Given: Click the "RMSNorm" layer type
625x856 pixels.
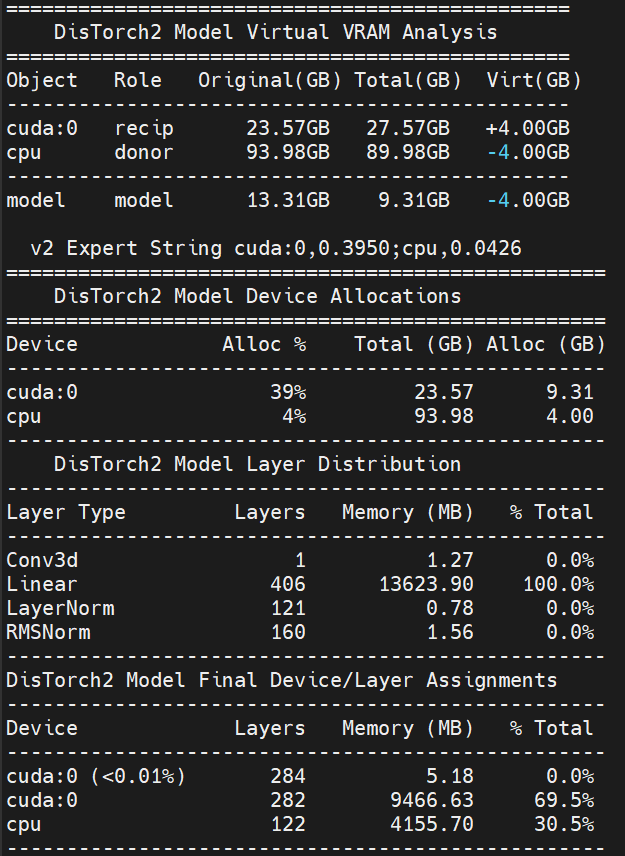Looking at the screenshot, I should [x=48, y=632].
